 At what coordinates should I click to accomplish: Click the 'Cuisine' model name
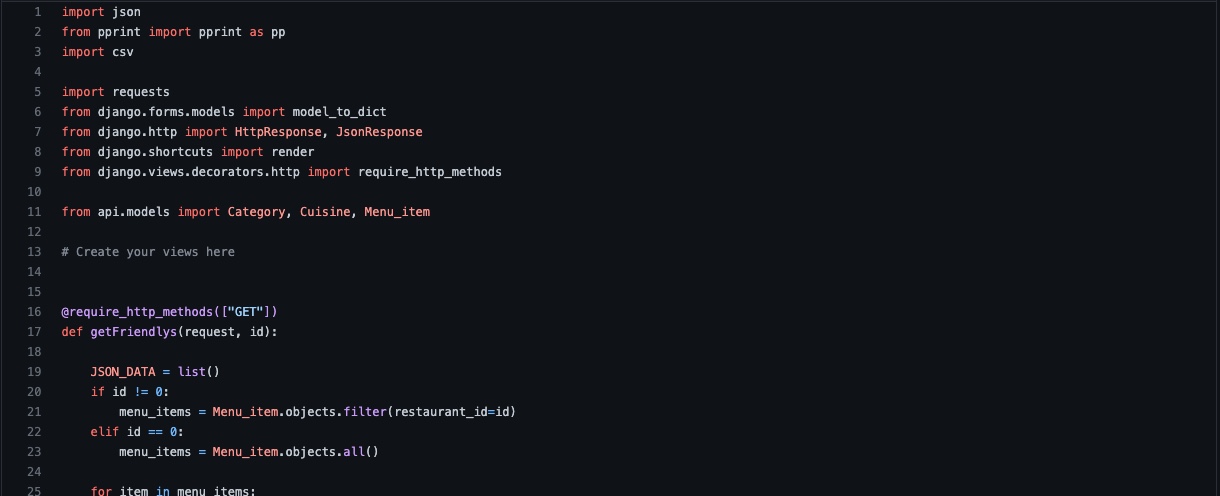(x=325, y=212)
